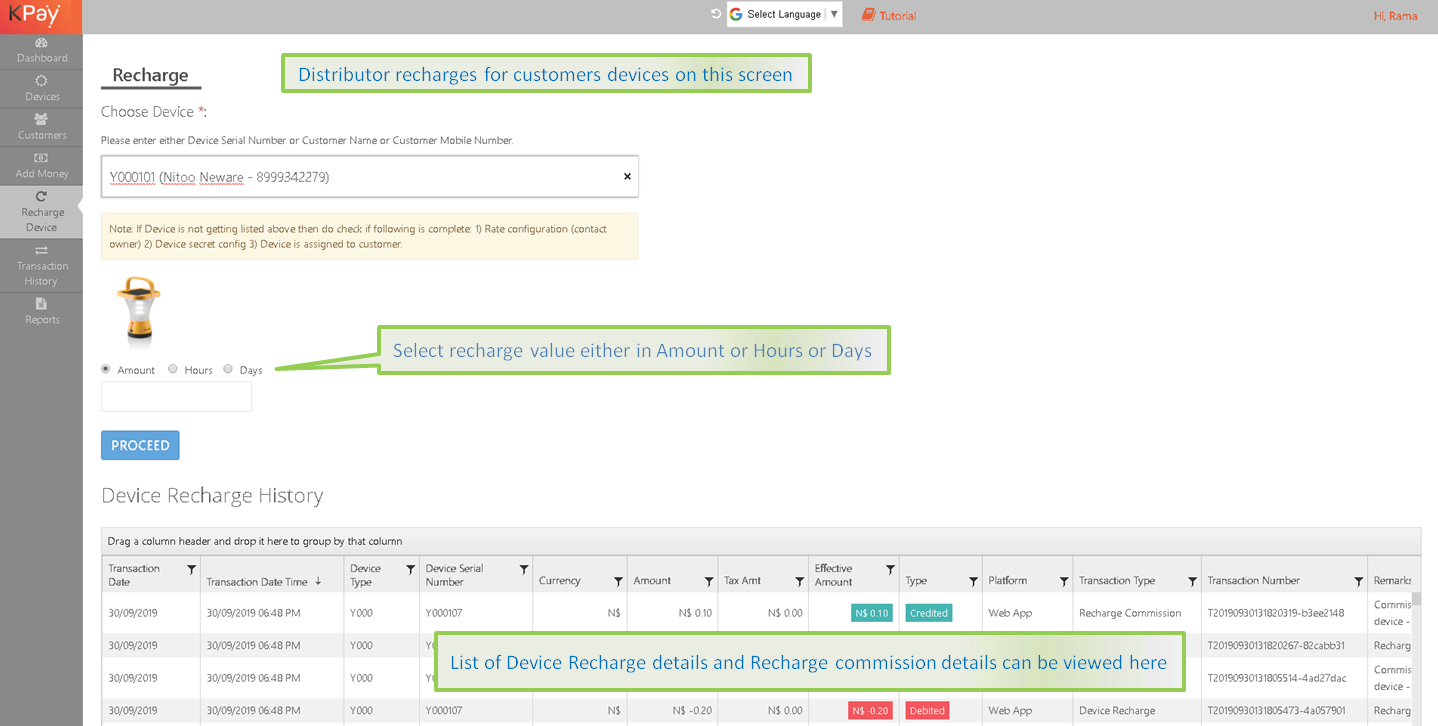The height and width of the screenshot is (726, 1438).
Task: Open the Customers sidebar section
Action: click(x=41, y=127)
